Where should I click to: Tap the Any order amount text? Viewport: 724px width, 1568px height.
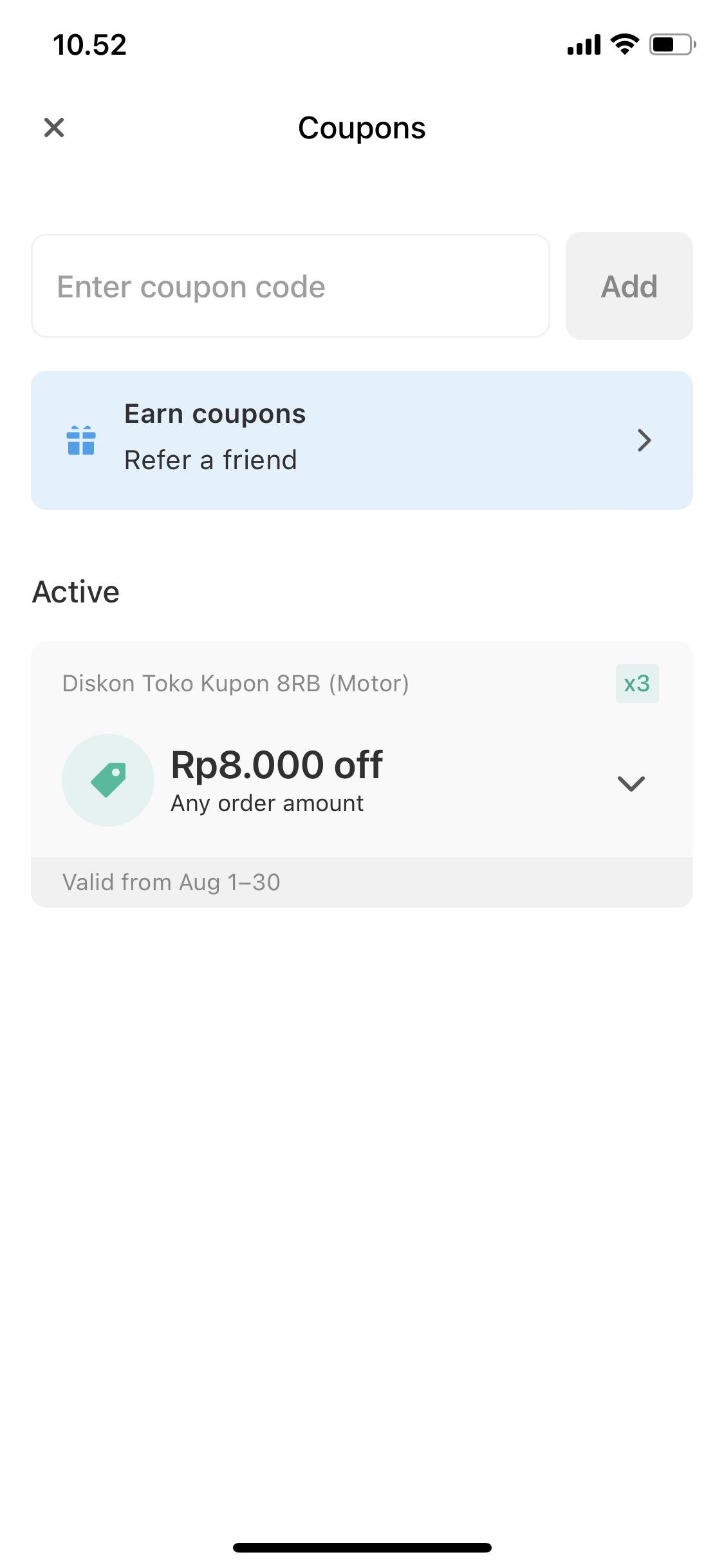coord(267,803)
